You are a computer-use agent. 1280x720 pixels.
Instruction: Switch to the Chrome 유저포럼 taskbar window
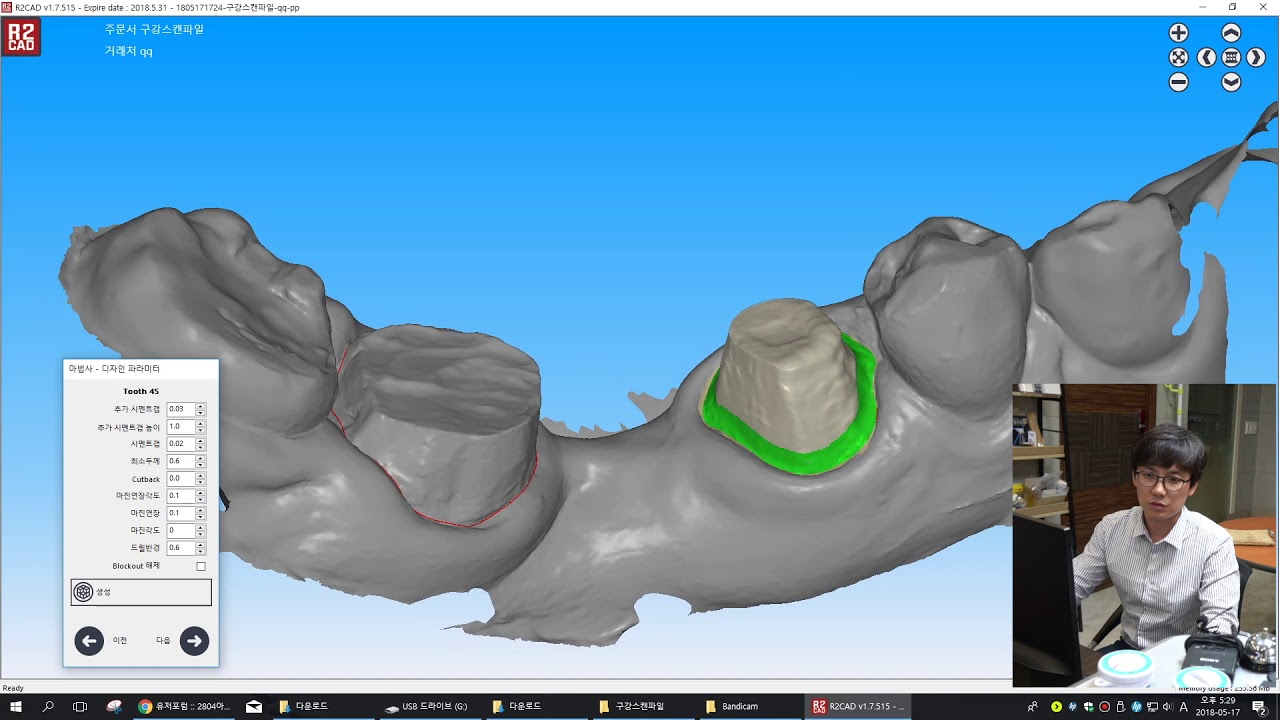(x=185, y=706)
